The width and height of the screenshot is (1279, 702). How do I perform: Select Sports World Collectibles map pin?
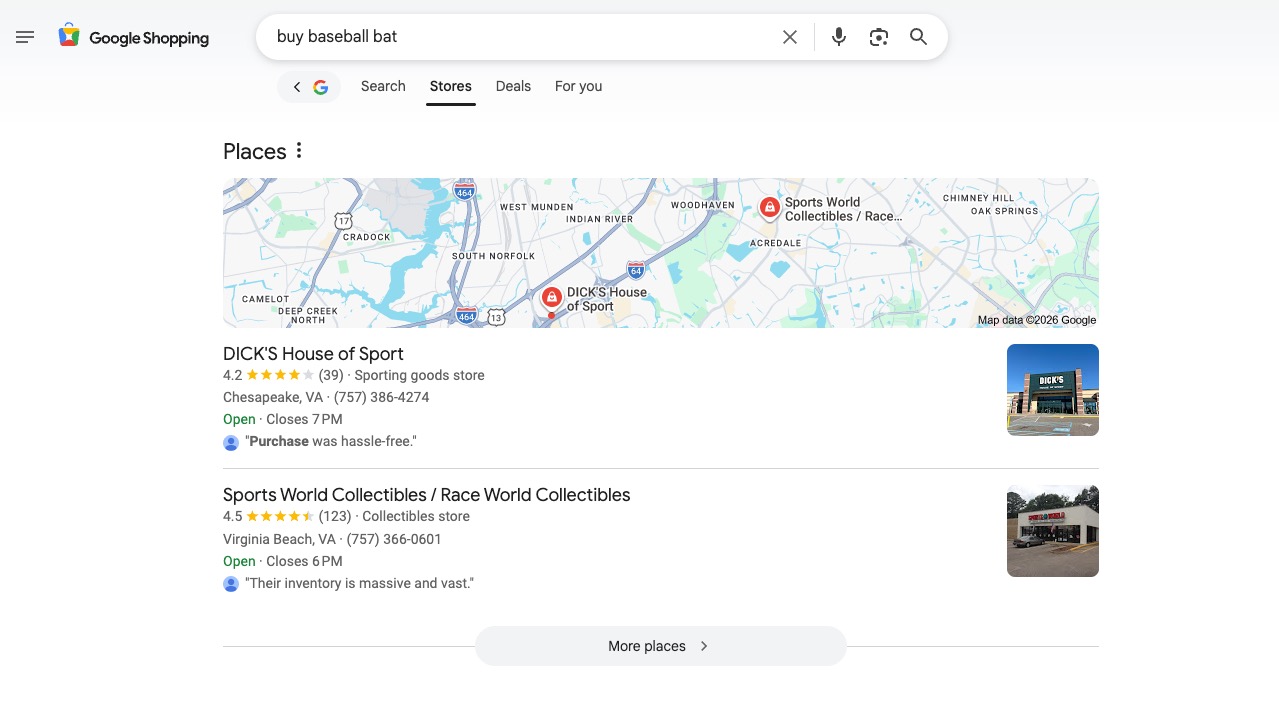(769, 207)
